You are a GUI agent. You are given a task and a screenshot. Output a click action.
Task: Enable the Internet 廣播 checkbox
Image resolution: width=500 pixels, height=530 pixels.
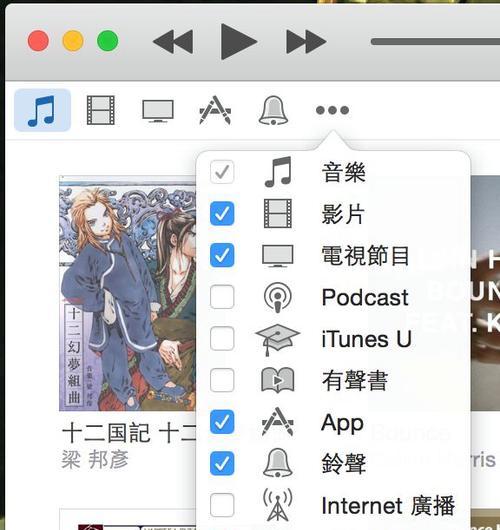coord(222,505)
